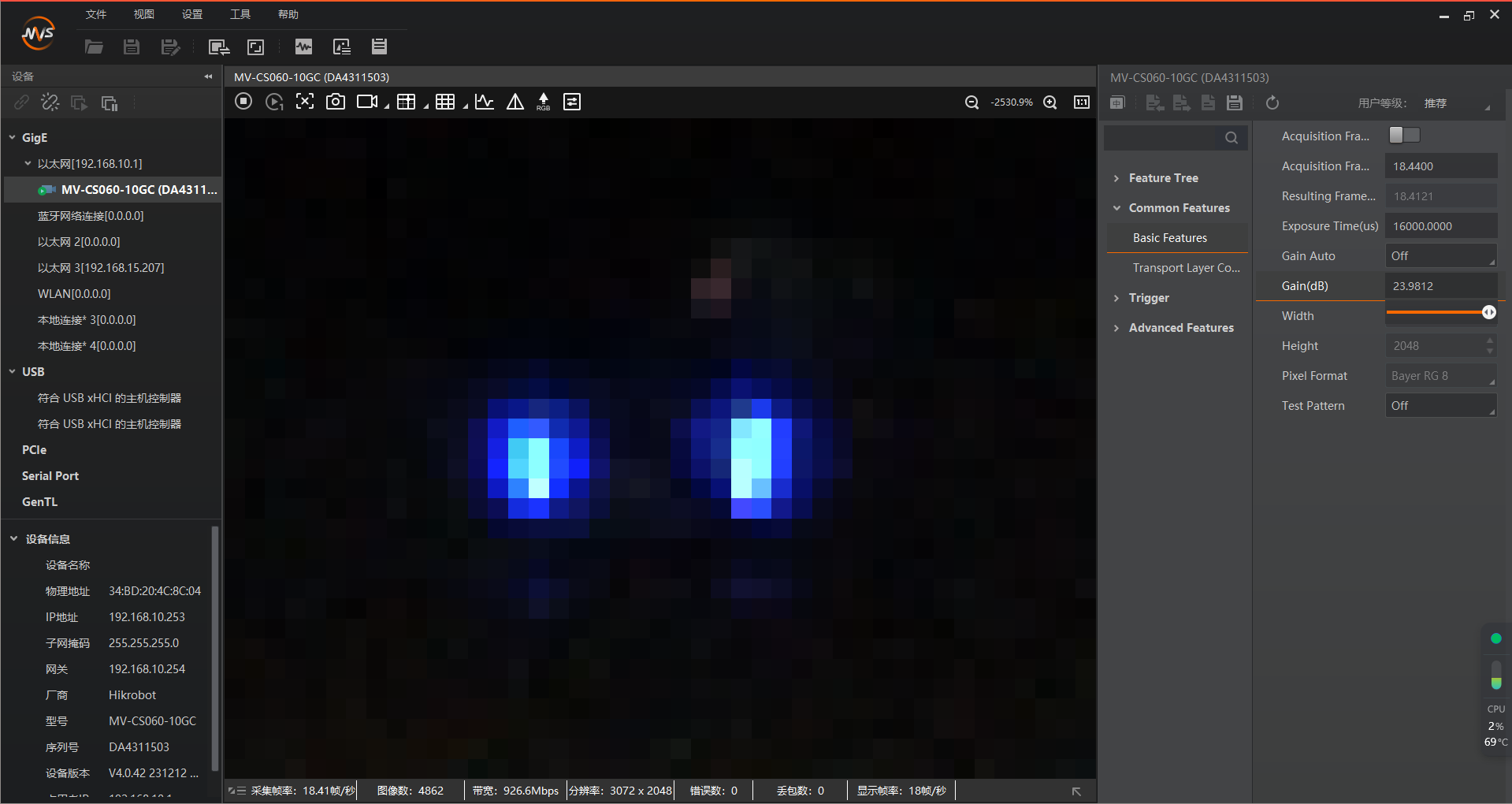Viewport: 1512px width, 804px height.
Task: Click the Gain slider handle
Action: (1488, 313)
